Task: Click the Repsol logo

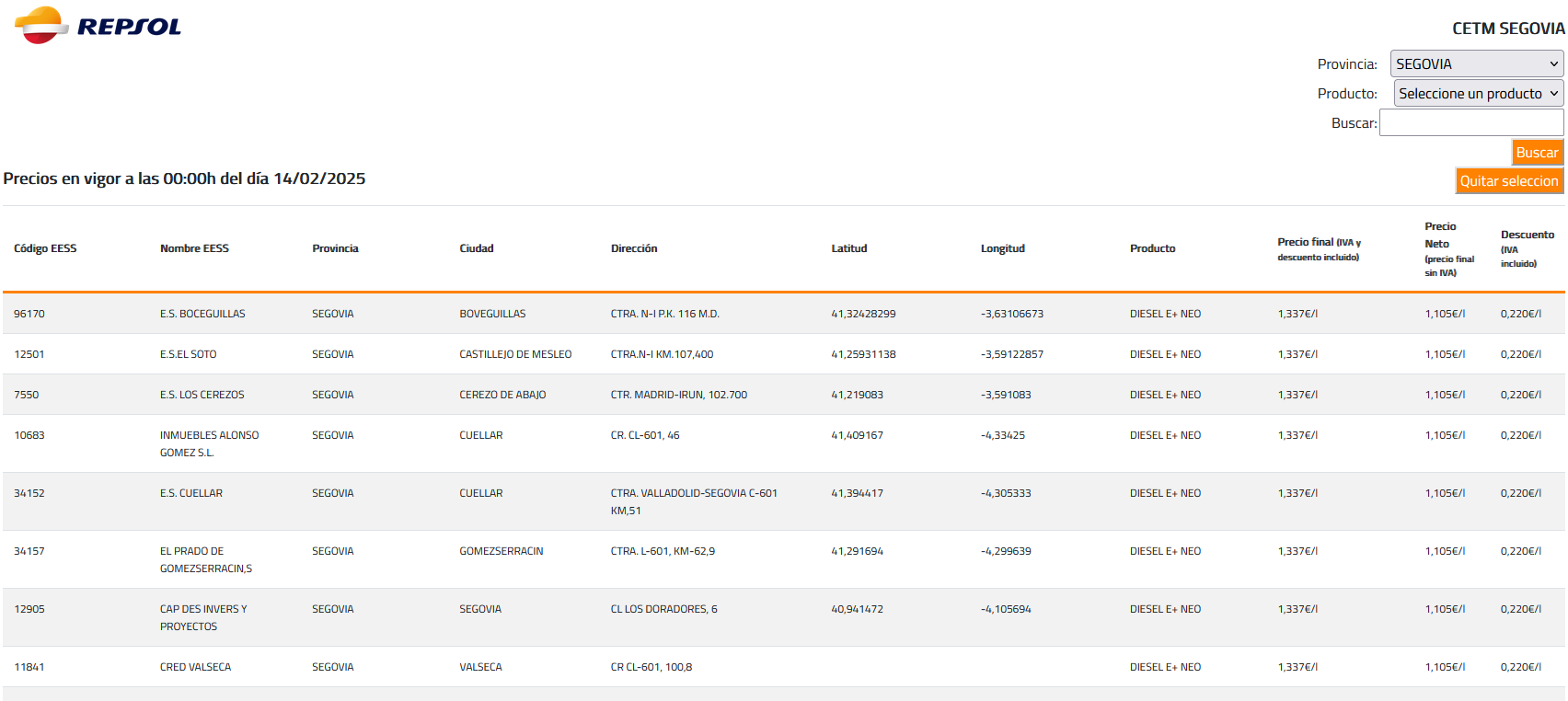Action: point(98,26)
